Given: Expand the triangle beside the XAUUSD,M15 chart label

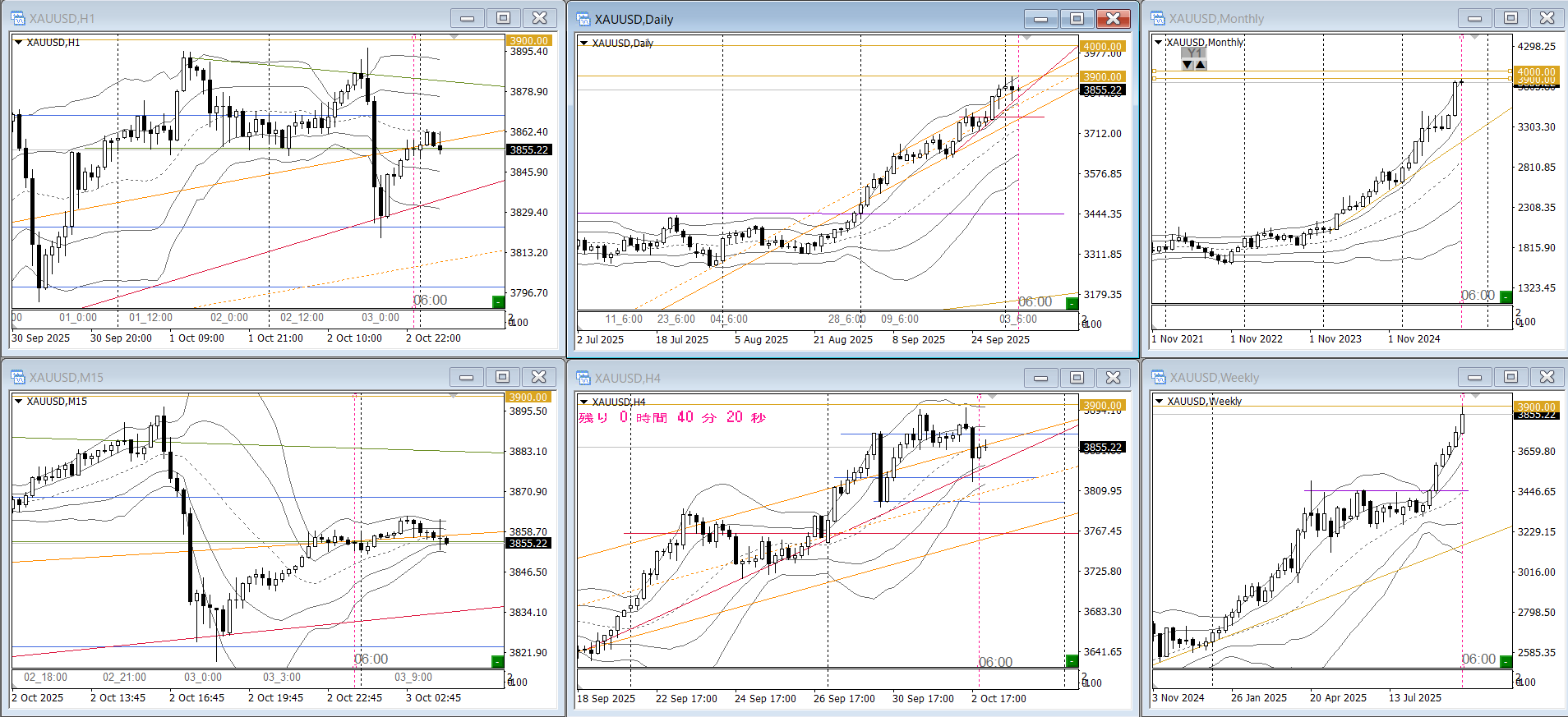Looking at the screenshot, I should tap(18, 401).
